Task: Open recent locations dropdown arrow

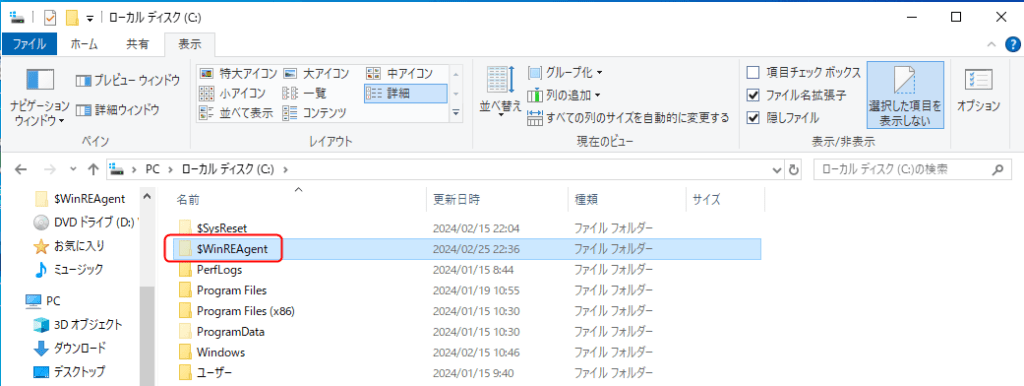Action: point(73,170)
